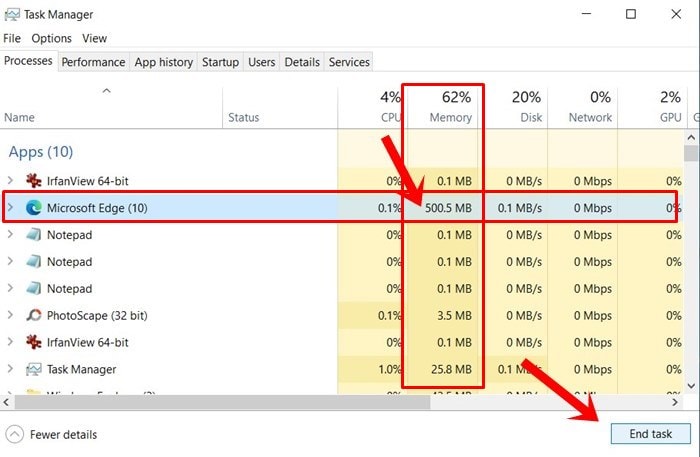Image resolution: width=700 pixels, height=457 pixels.
Task: Minimize the Task Manager window
Action: click(586, 14)
